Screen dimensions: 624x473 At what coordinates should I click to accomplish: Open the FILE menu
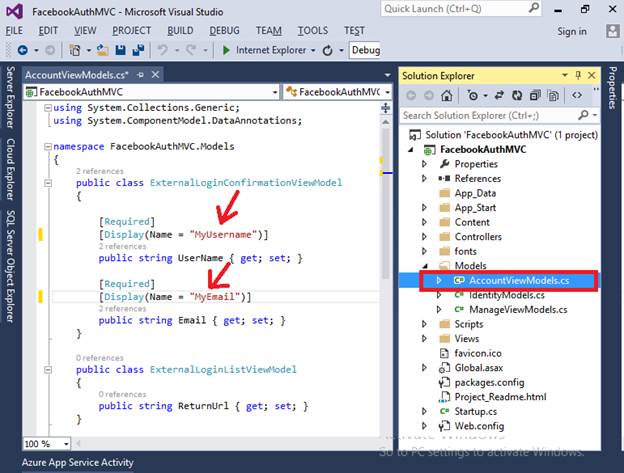(x=14, y=31)
